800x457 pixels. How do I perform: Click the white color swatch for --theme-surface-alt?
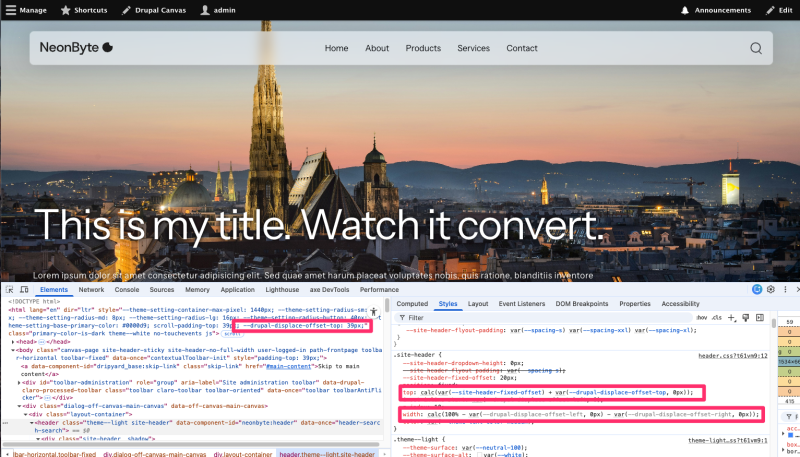pyautogui.click(x=480, y=455)
